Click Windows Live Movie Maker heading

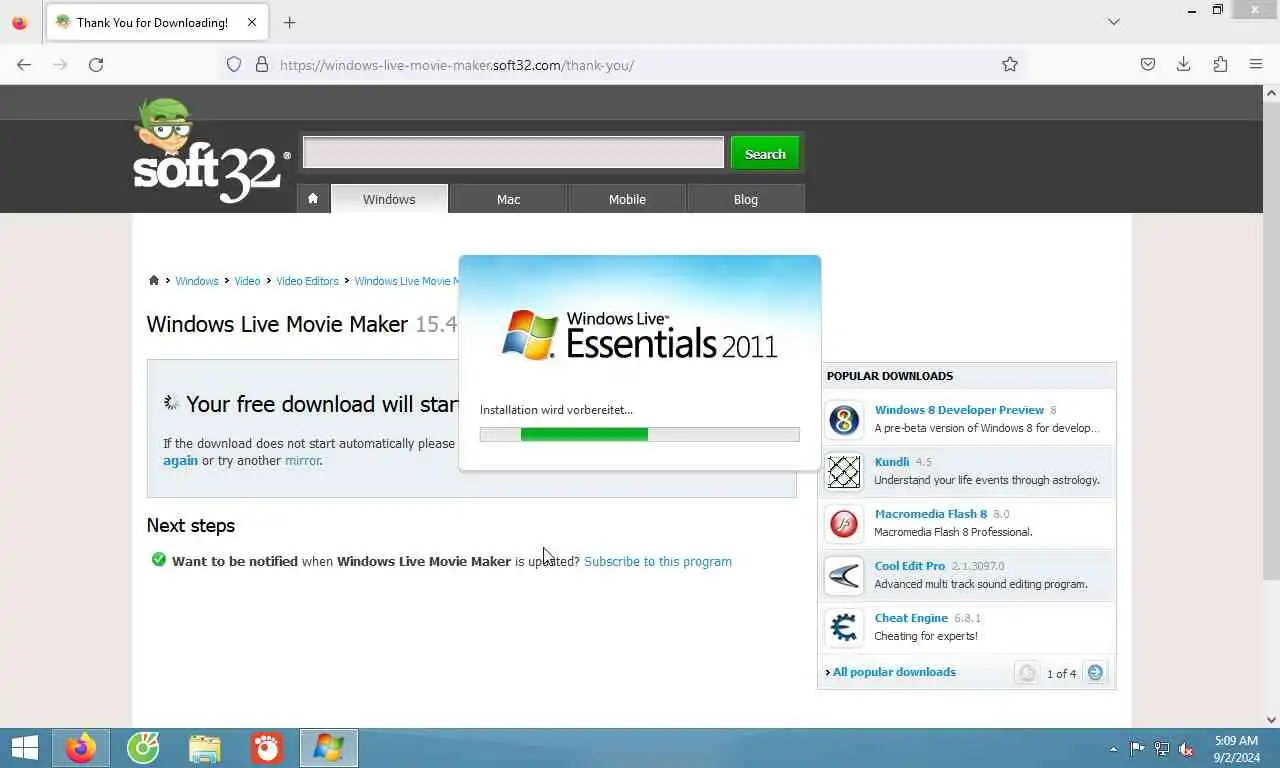277,324
